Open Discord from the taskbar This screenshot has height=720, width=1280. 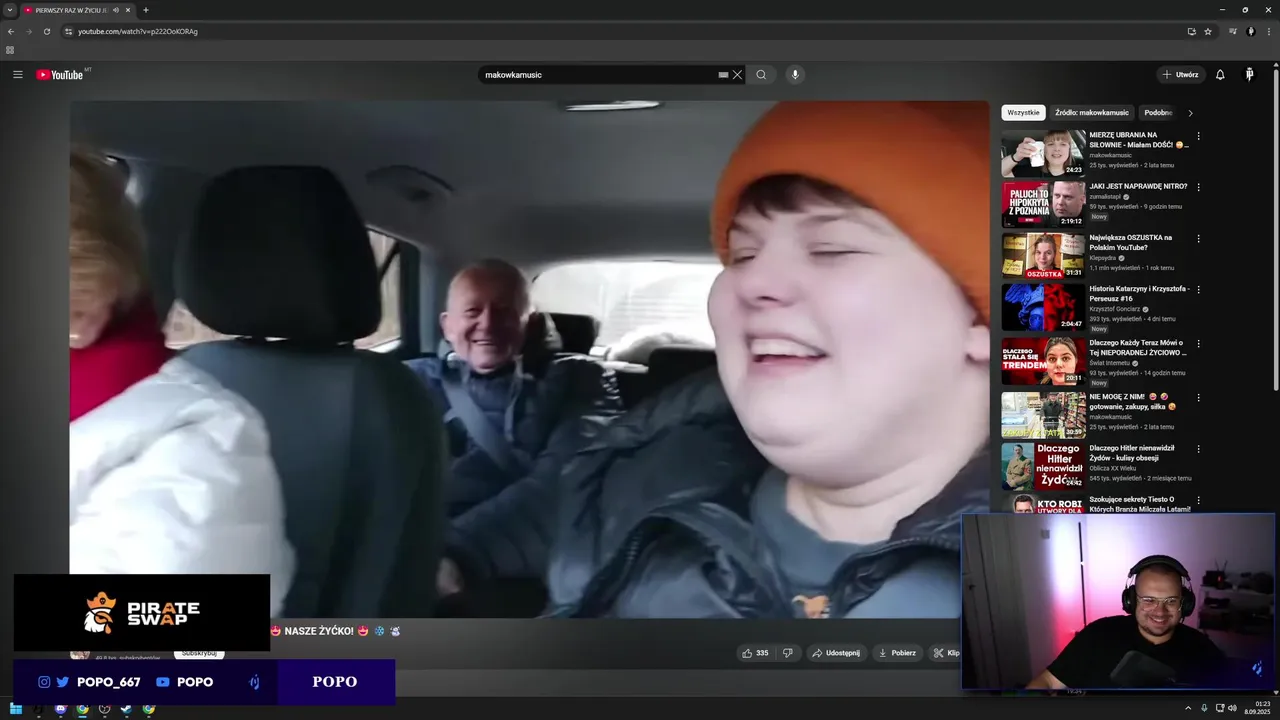click(60, 709)
